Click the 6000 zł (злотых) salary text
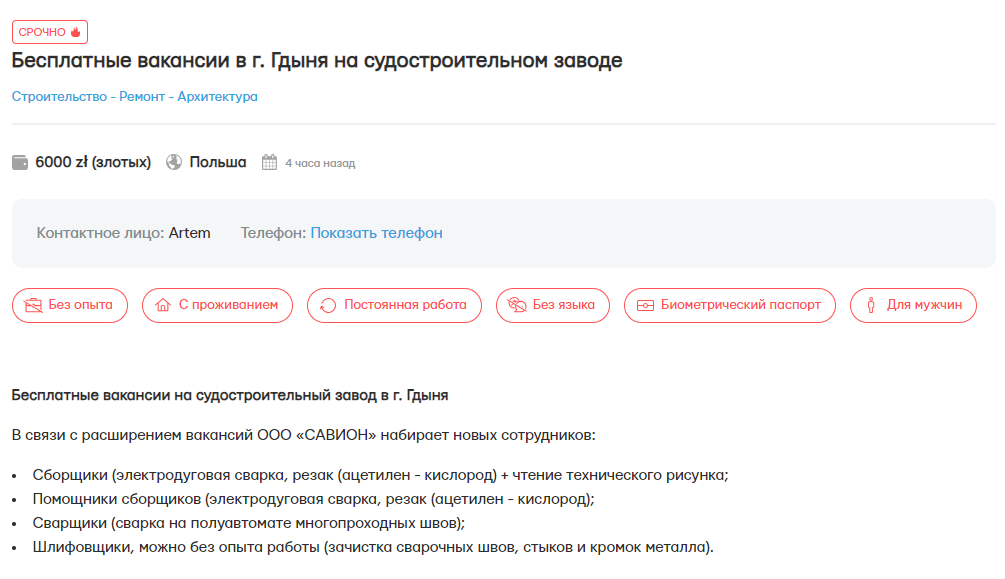Screen dimensions: 1005x579 pyautogui.click(x=93, y=162)
